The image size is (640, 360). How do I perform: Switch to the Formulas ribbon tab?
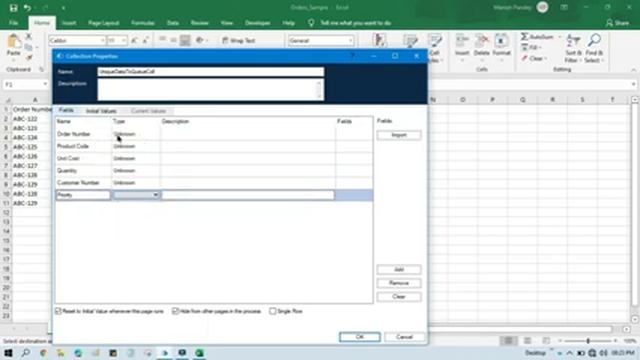click(x=142, y=23)
